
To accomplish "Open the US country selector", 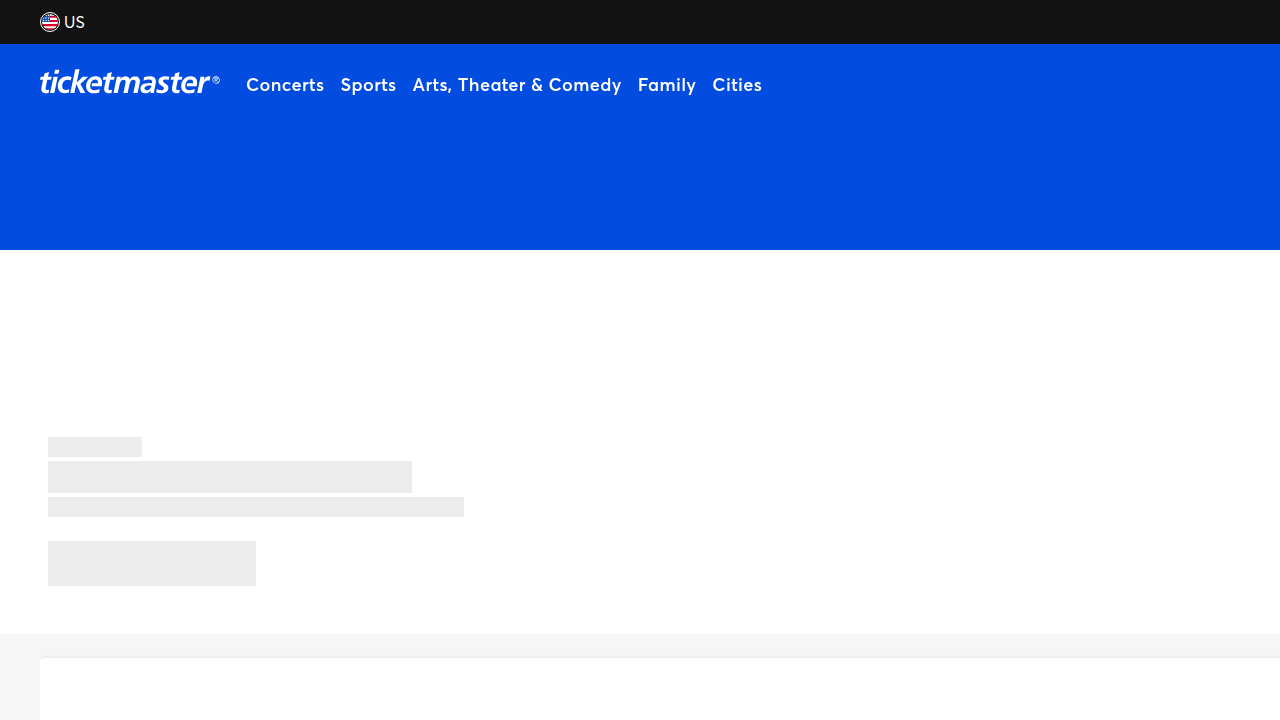I will [62, 21].
